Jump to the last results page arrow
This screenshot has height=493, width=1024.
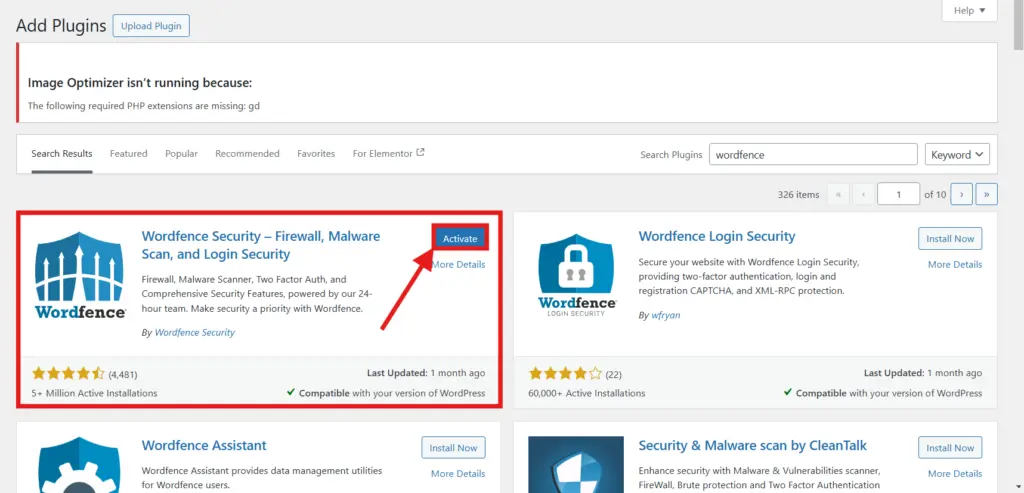[x=987, y=195]
